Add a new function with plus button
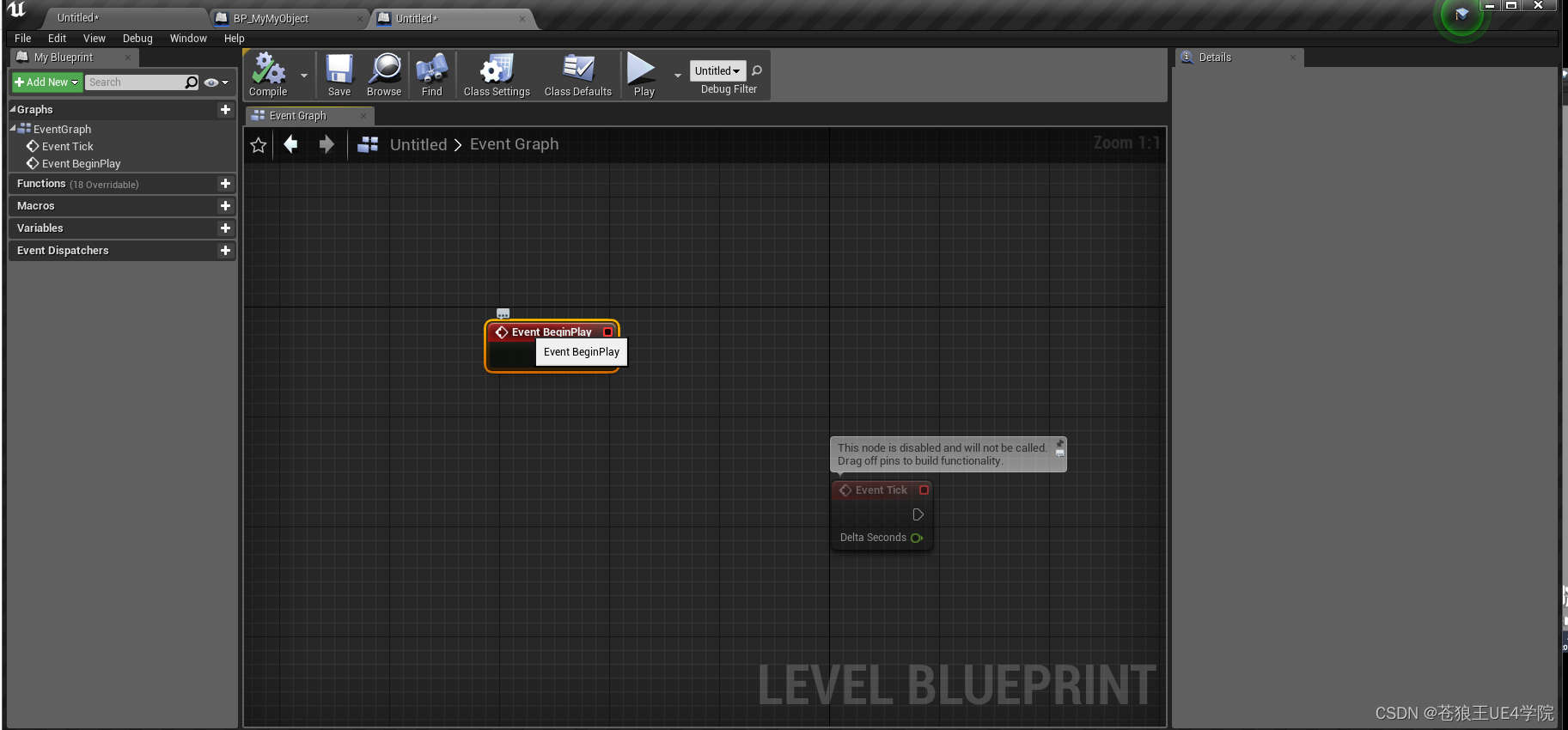This screenshot has height=730, width=1568. pyautogui.click(x=225, y=184)
